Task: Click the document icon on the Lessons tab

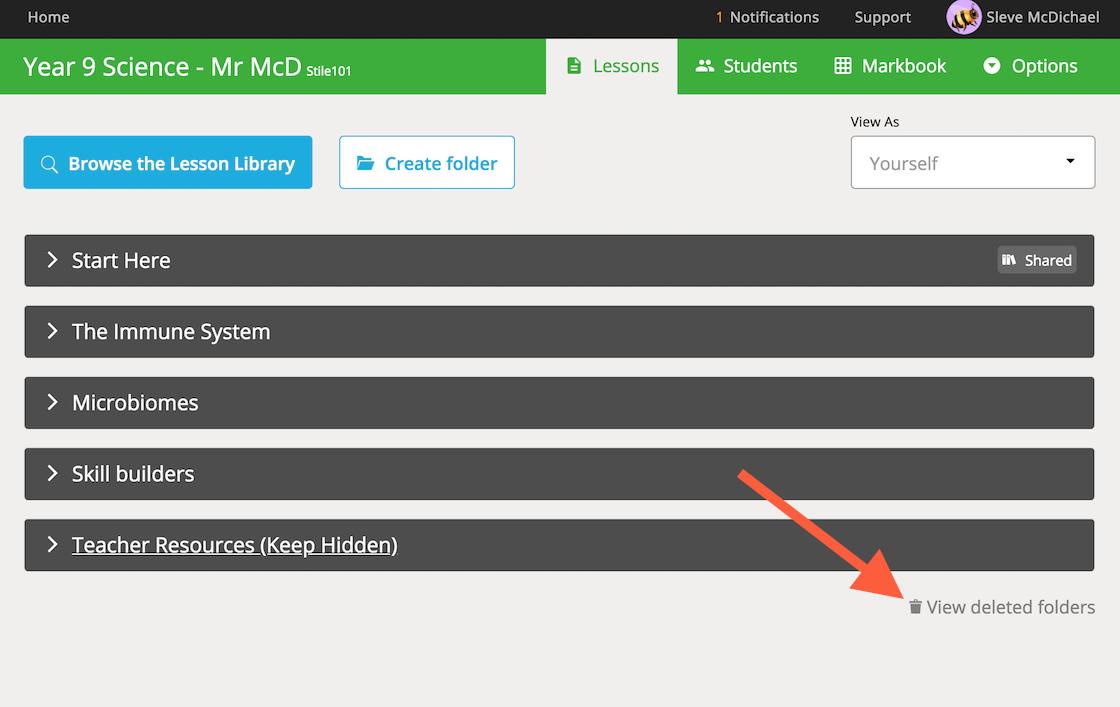Action: [x=574, y=66]
